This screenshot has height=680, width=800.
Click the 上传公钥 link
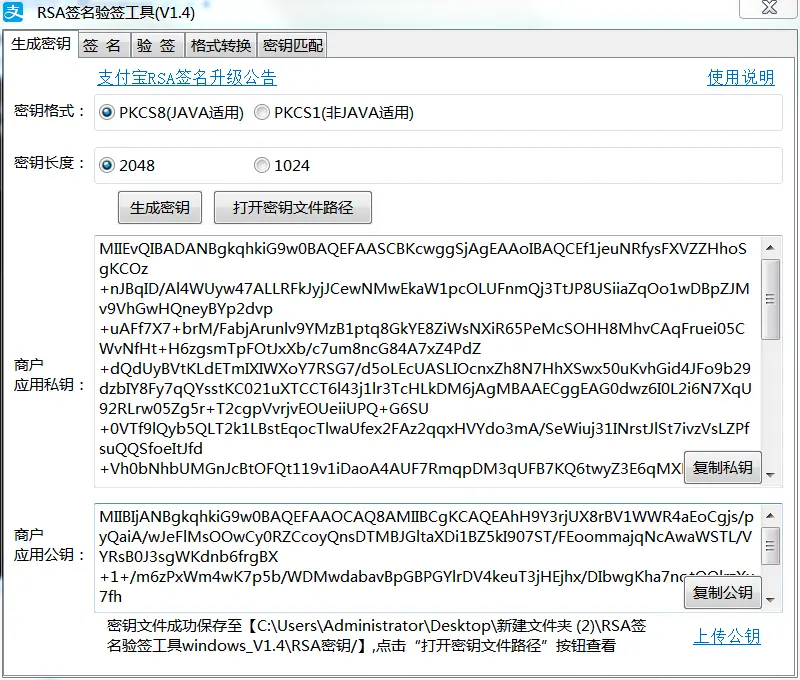coord(727,636)
